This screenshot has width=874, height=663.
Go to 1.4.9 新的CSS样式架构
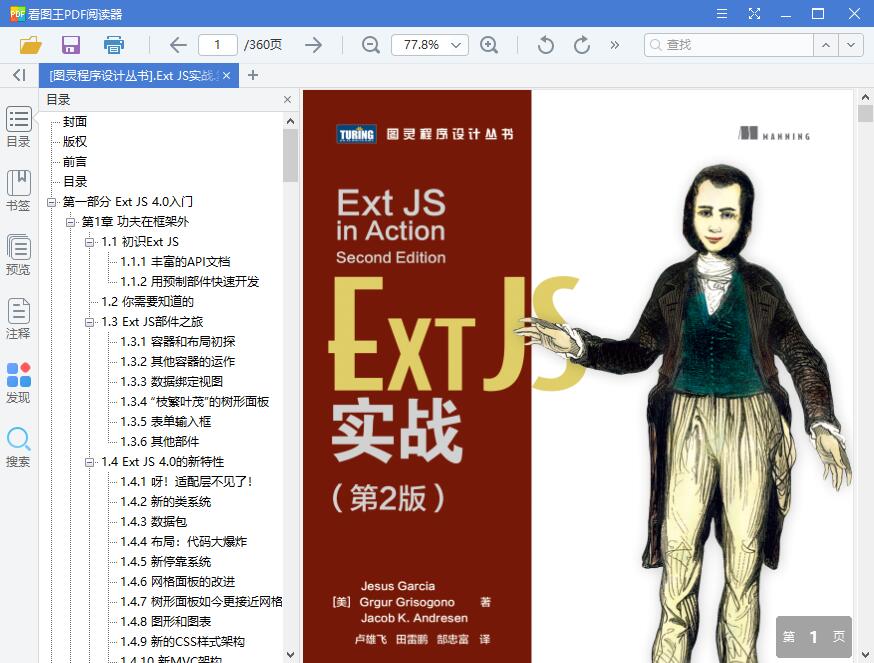point(182,642)
